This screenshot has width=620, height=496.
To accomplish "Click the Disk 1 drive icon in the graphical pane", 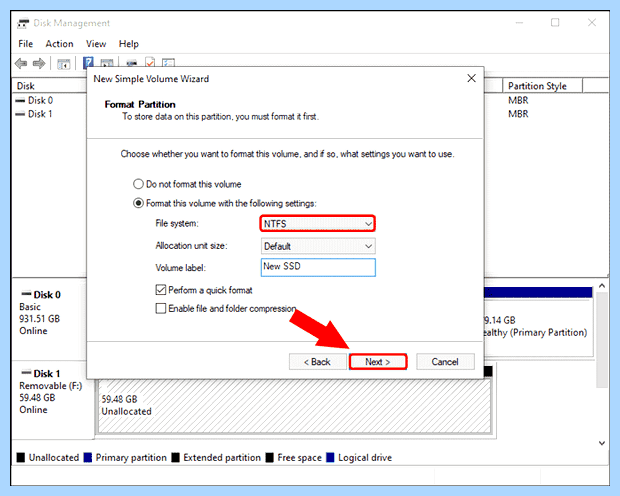I will point(26,373).
